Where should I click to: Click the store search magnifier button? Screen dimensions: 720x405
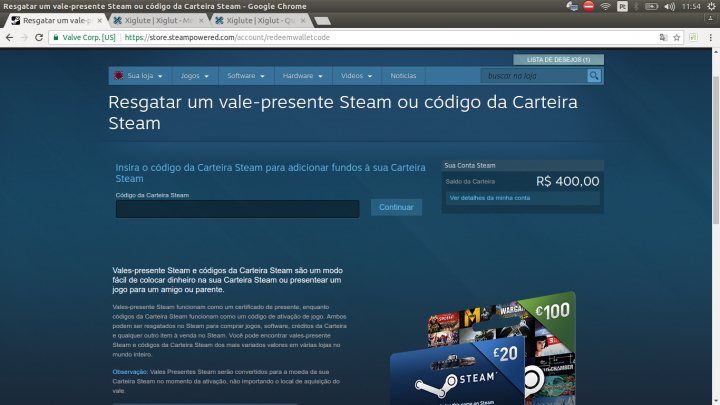(594, 76)
